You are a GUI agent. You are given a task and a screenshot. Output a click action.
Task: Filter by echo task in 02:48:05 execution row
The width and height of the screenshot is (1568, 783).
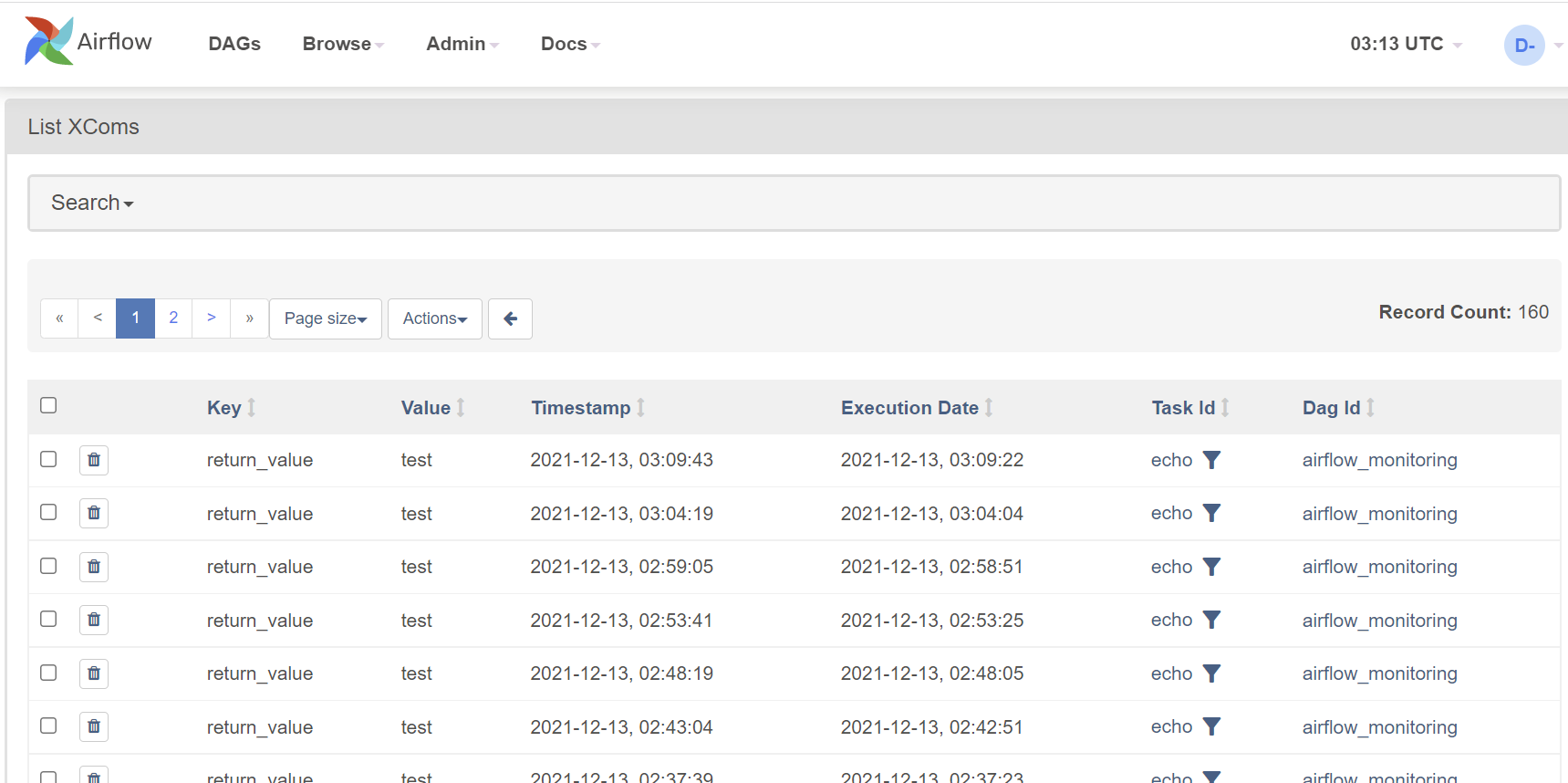point(1211,673)
